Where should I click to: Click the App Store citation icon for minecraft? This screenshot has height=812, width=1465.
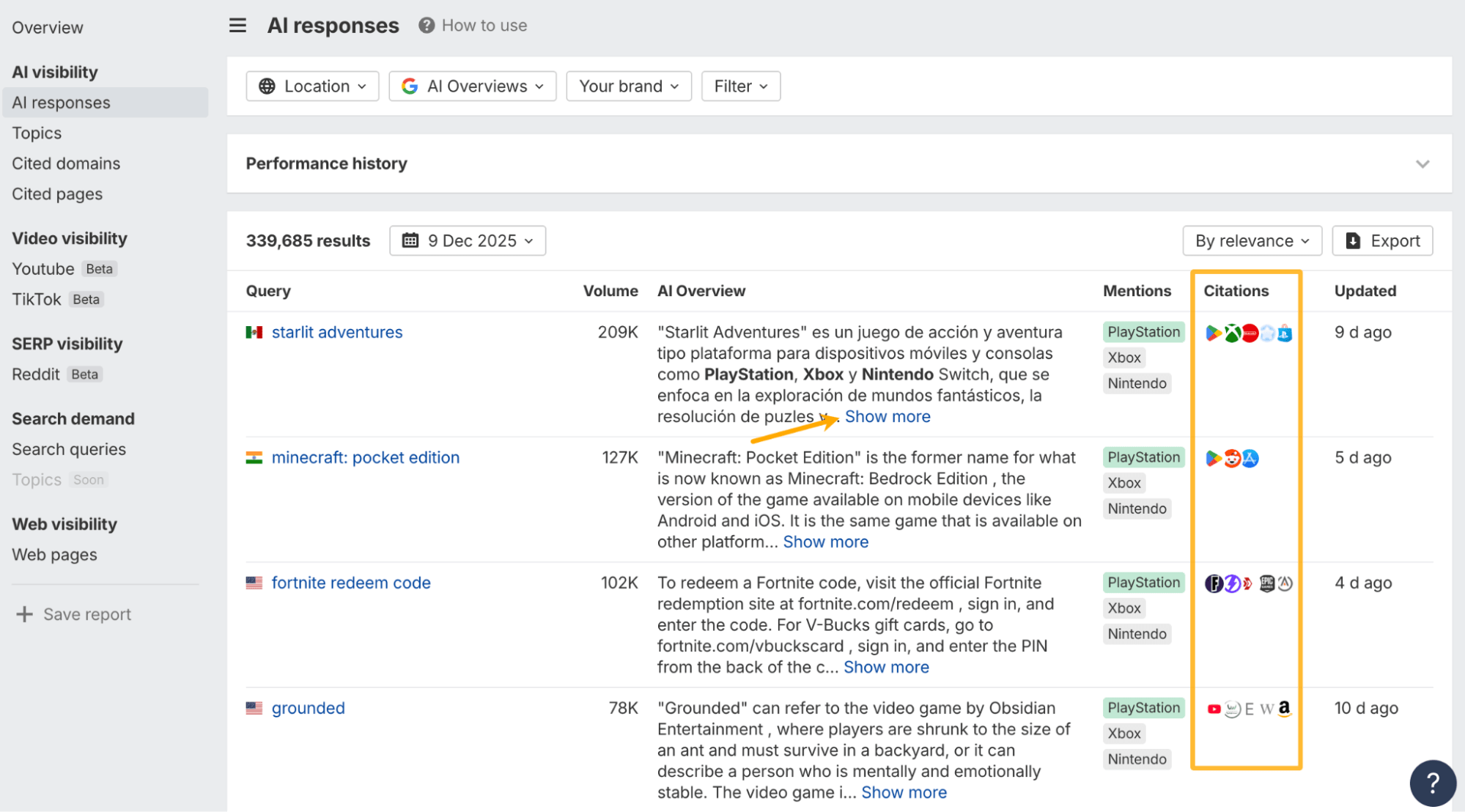(x=1250, y=459)
